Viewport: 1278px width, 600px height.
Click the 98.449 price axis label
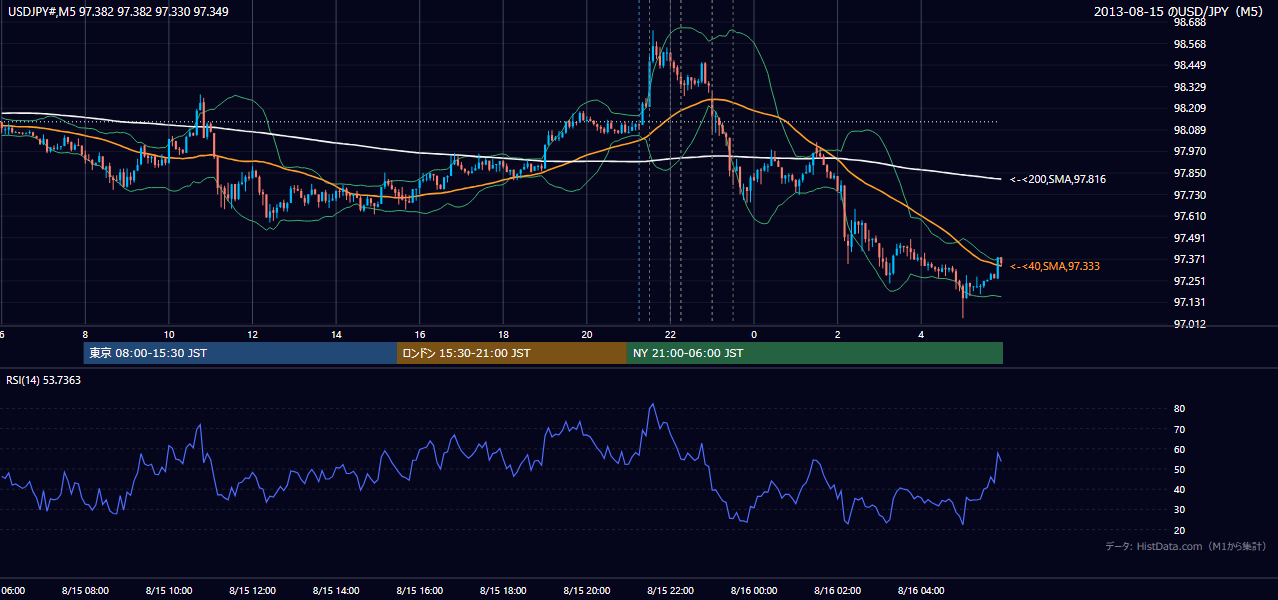tap(1190, 66)
